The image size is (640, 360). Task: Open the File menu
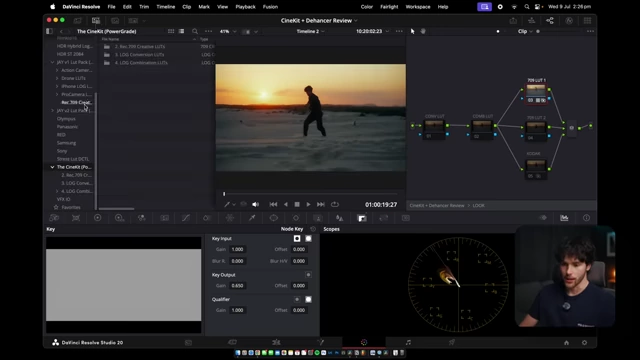[x=111, y=7]
